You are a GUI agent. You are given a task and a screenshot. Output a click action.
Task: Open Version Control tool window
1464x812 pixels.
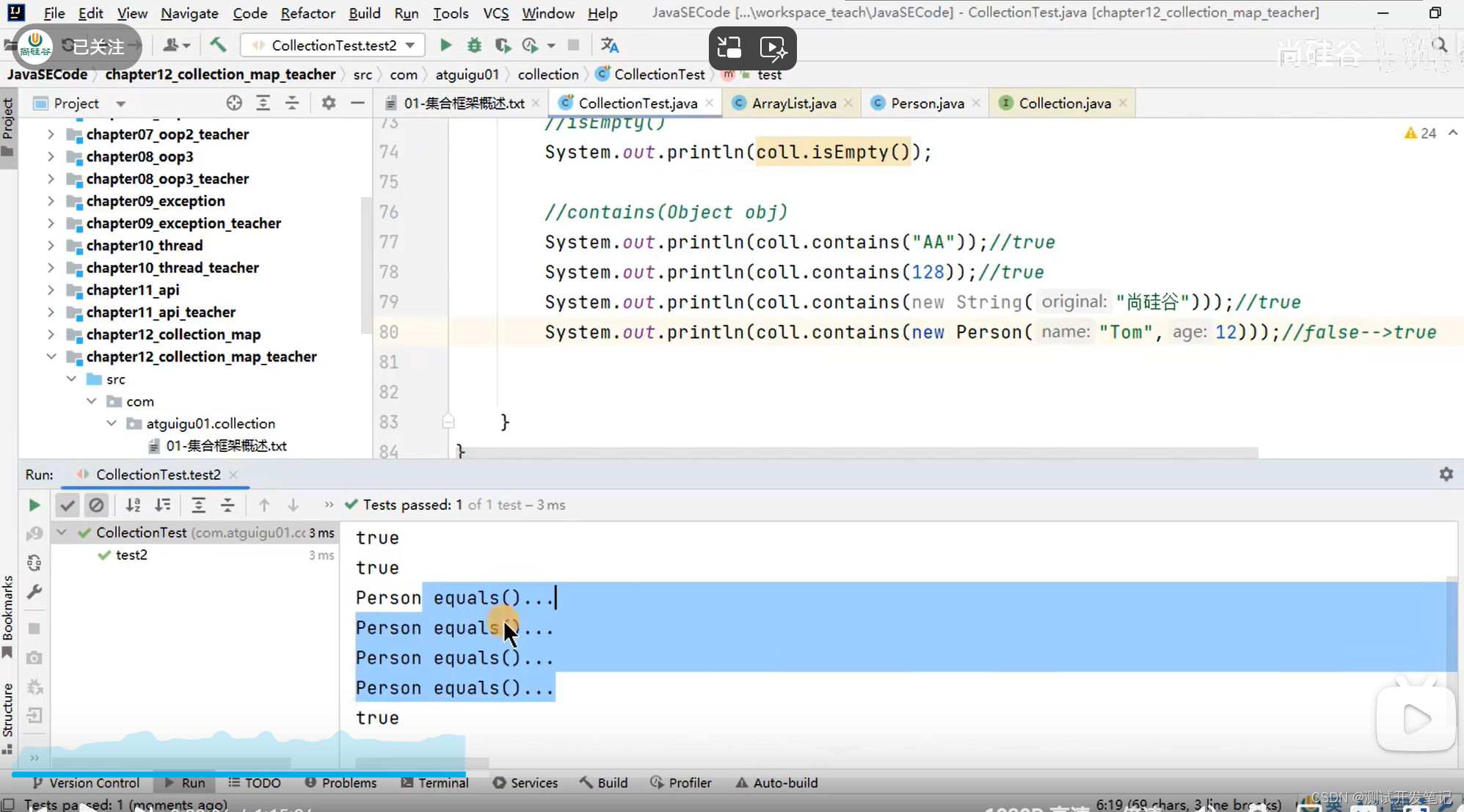click(x=86, y=783)
